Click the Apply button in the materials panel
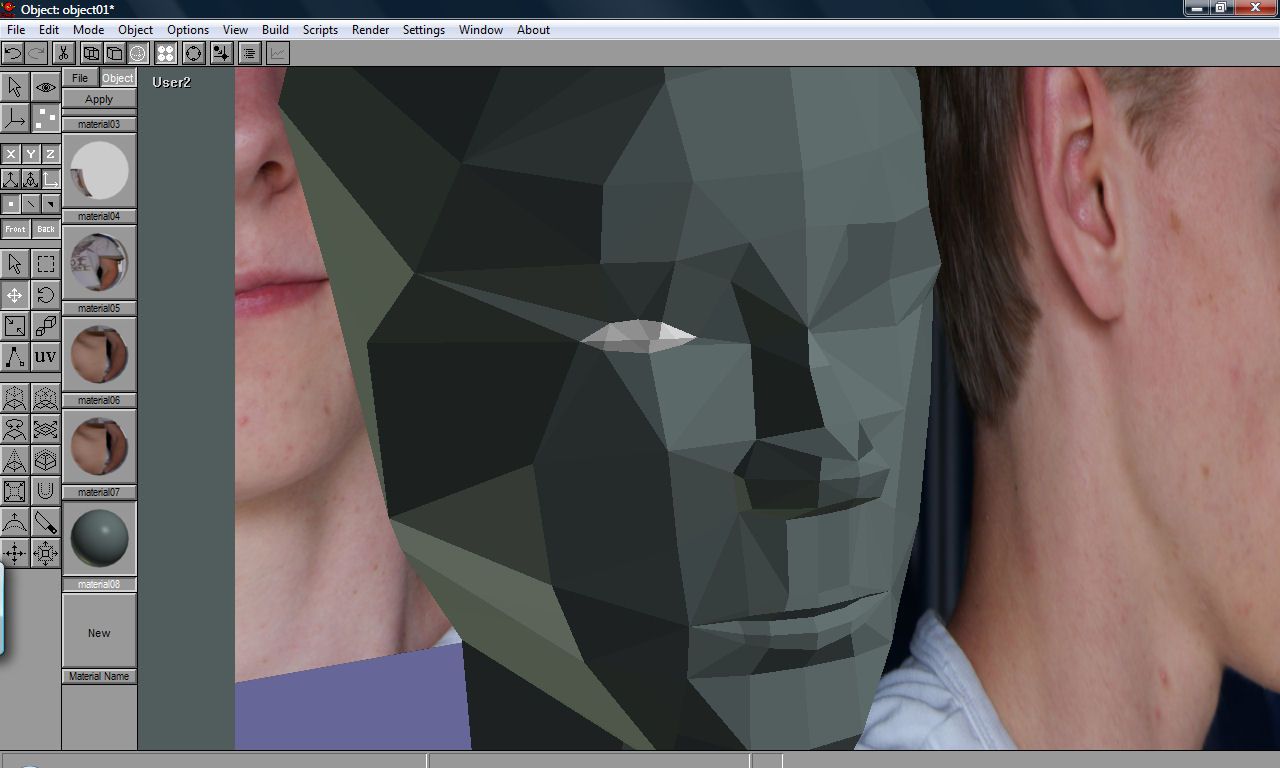 point(99,99)
